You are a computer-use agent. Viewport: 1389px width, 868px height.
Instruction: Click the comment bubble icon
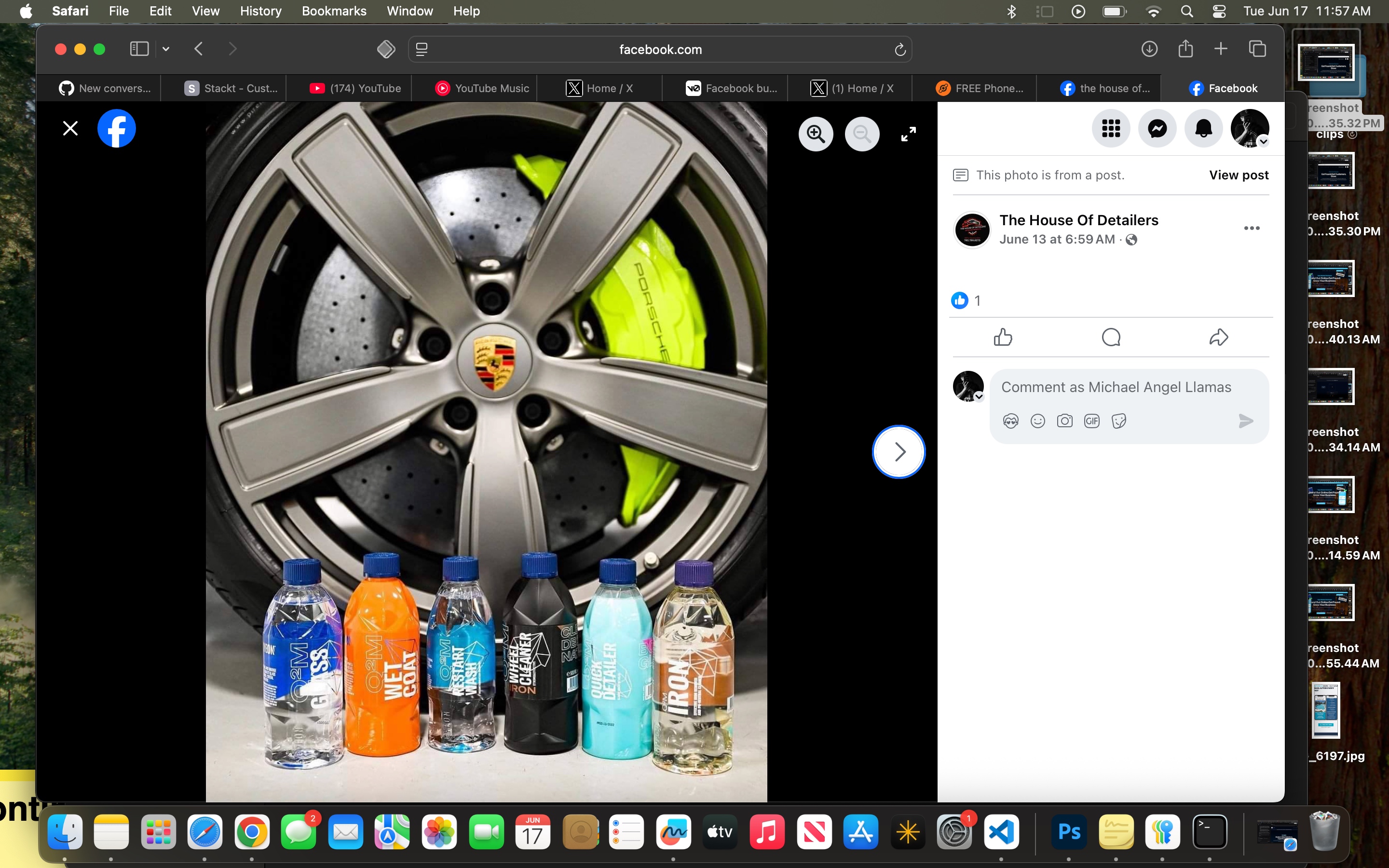click(1111, 337)
